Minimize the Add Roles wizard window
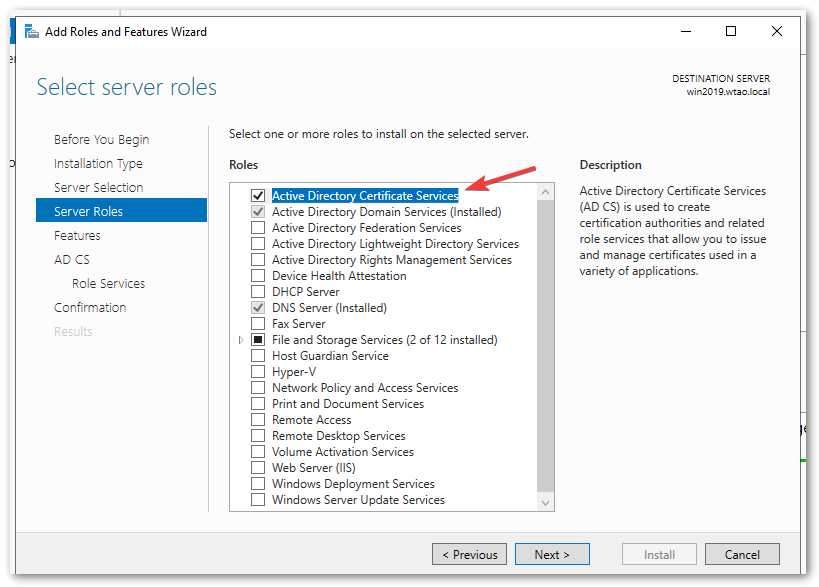 685,32
